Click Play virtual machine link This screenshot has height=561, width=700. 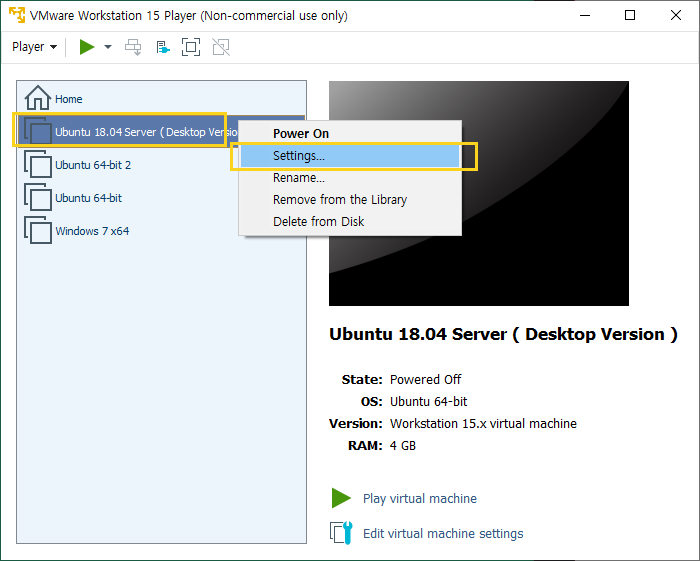point(420,498)
